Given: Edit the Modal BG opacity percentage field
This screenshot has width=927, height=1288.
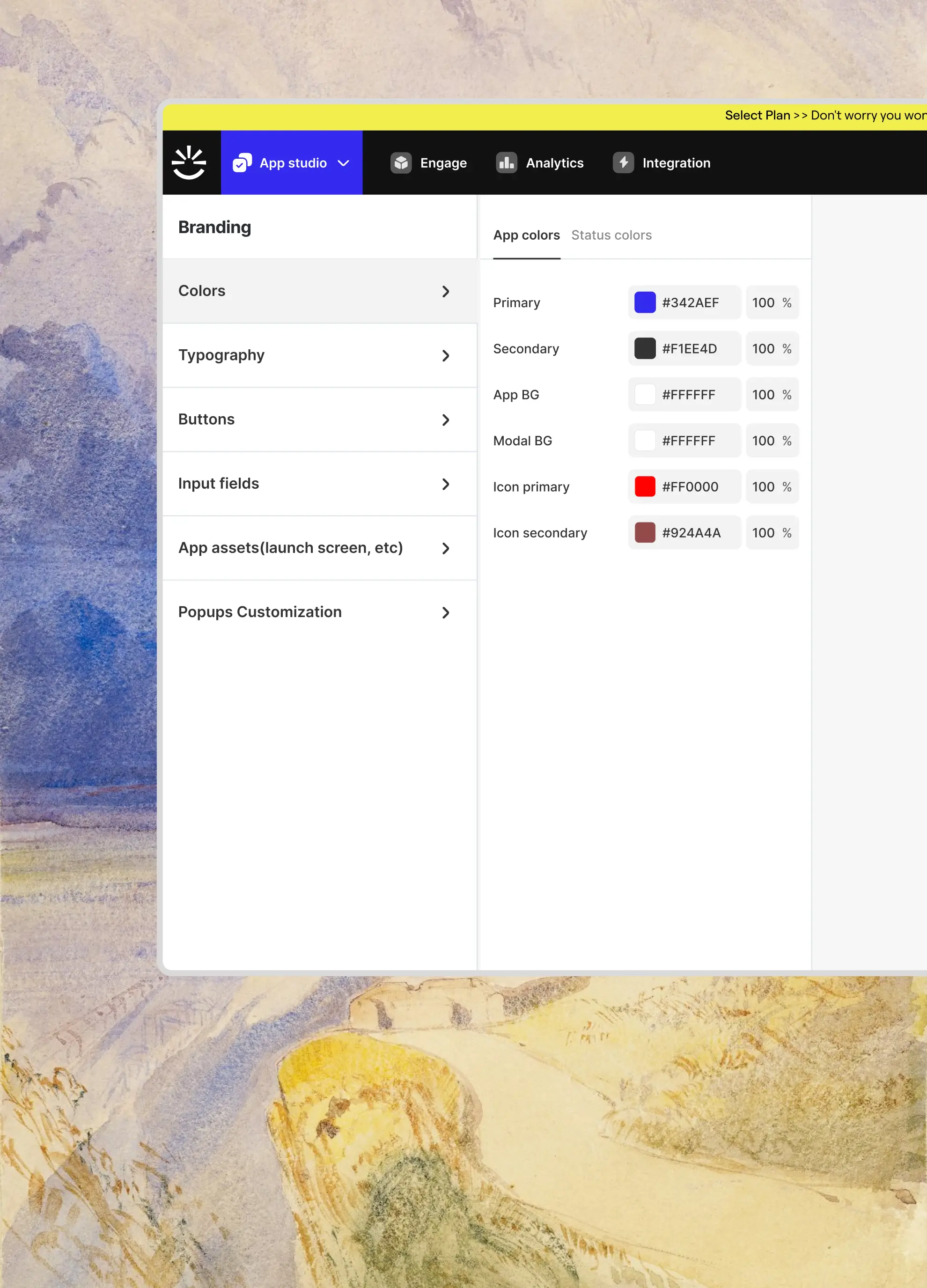Looking at the screenshot, I should (763, 441).
